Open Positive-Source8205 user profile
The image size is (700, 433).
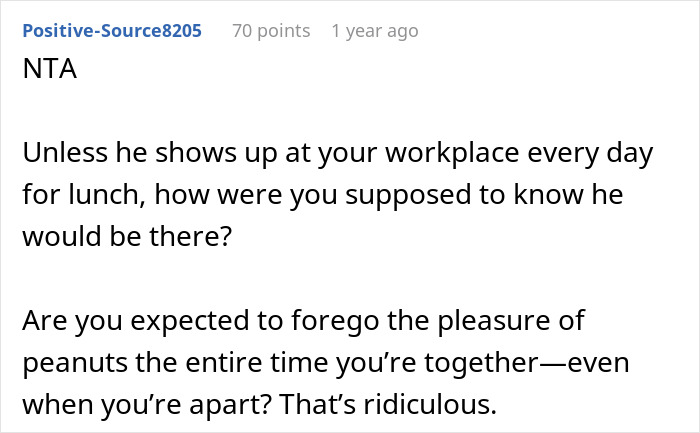tap(112, 31)
